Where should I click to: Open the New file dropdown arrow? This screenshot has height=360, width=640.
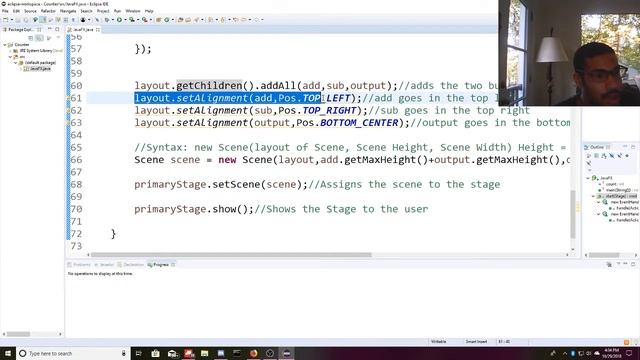click(11, 20)
